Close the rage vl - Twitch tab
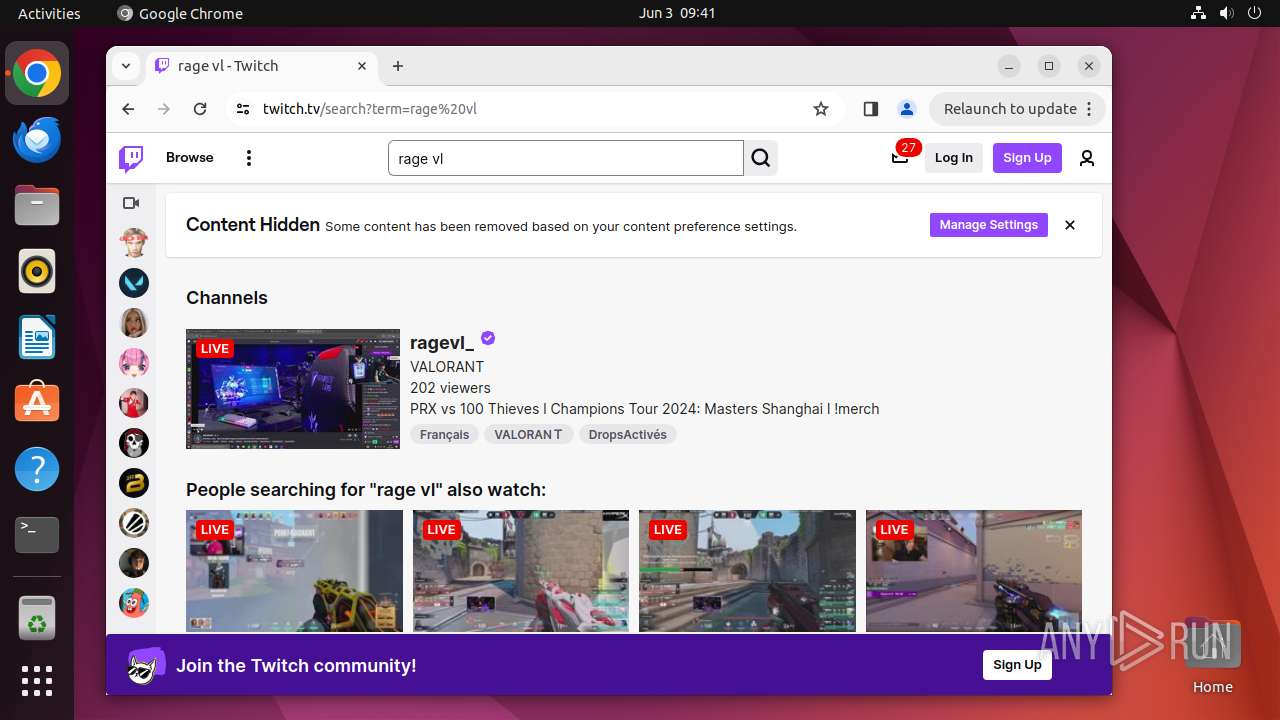 pos(362,66)
